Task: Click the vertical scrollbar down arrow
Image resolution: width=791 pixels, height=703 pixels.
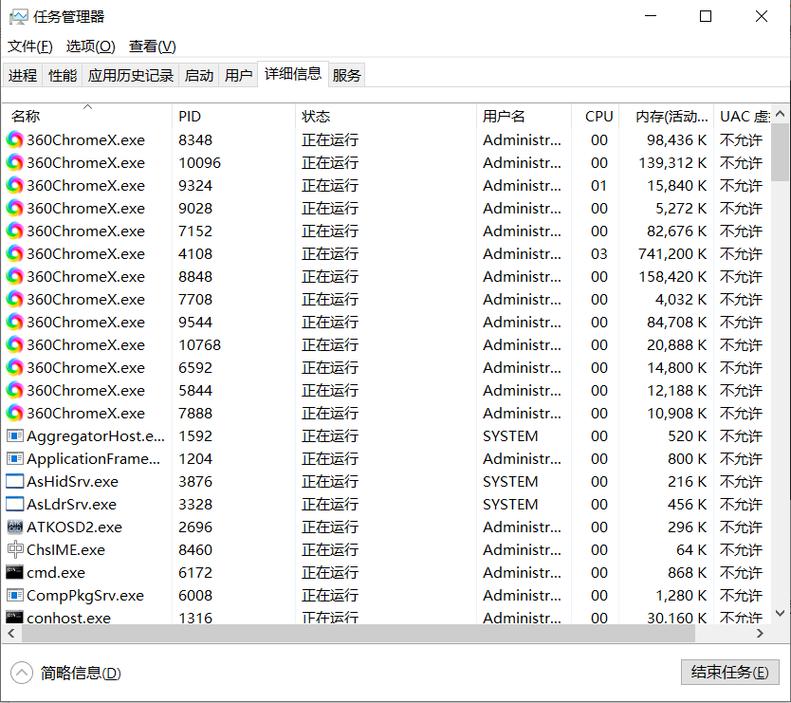Action: pos(780,613)
